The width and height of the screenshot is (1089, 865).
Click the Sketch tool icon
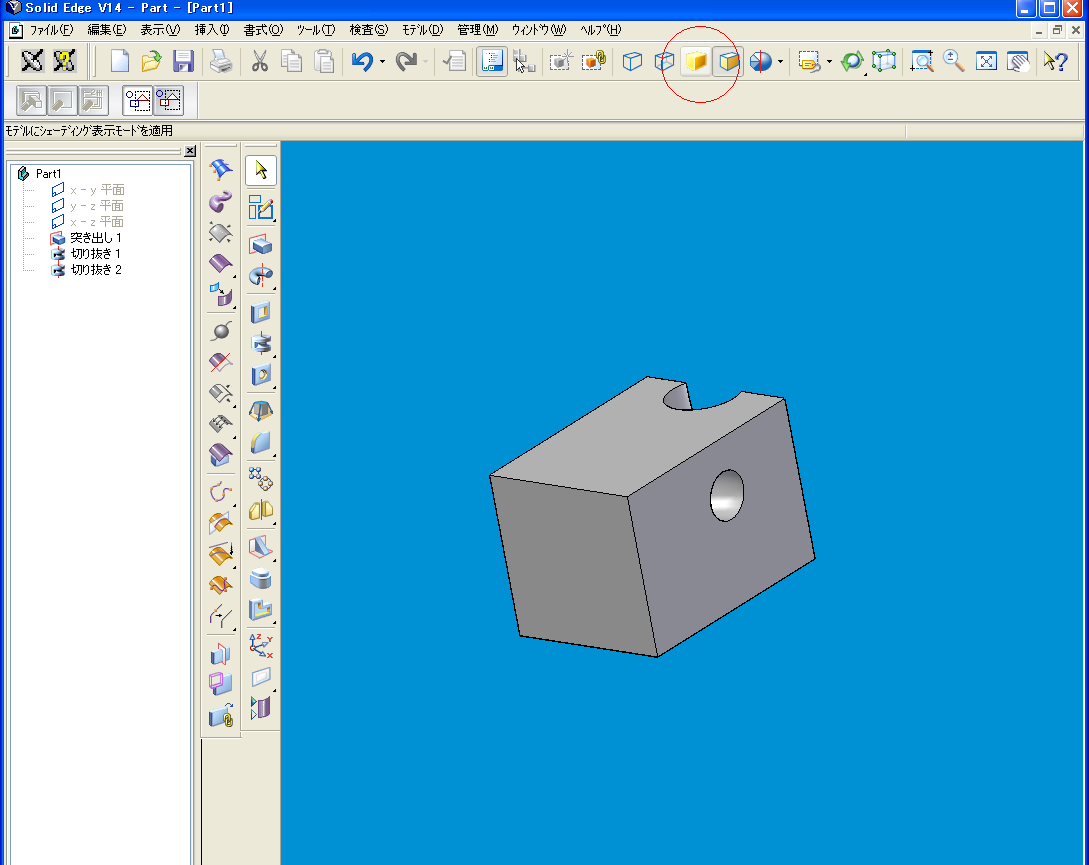tap(261, 208)
